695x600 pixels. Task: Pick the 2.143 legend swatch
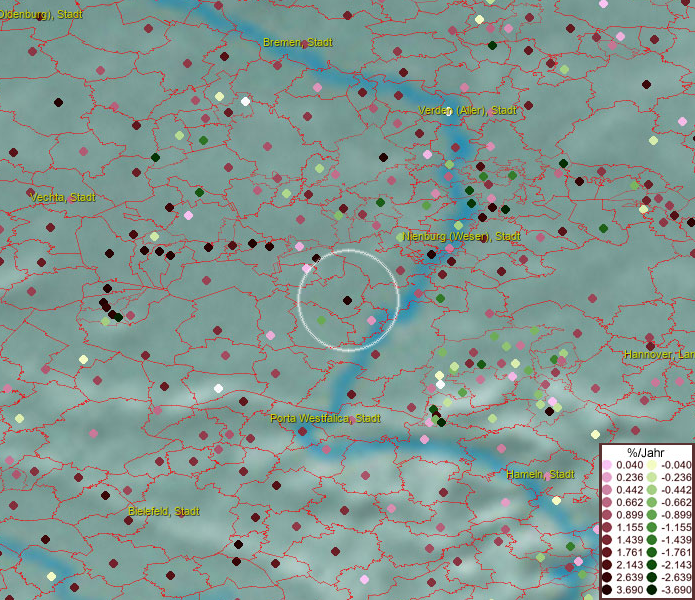pos(607,565)
